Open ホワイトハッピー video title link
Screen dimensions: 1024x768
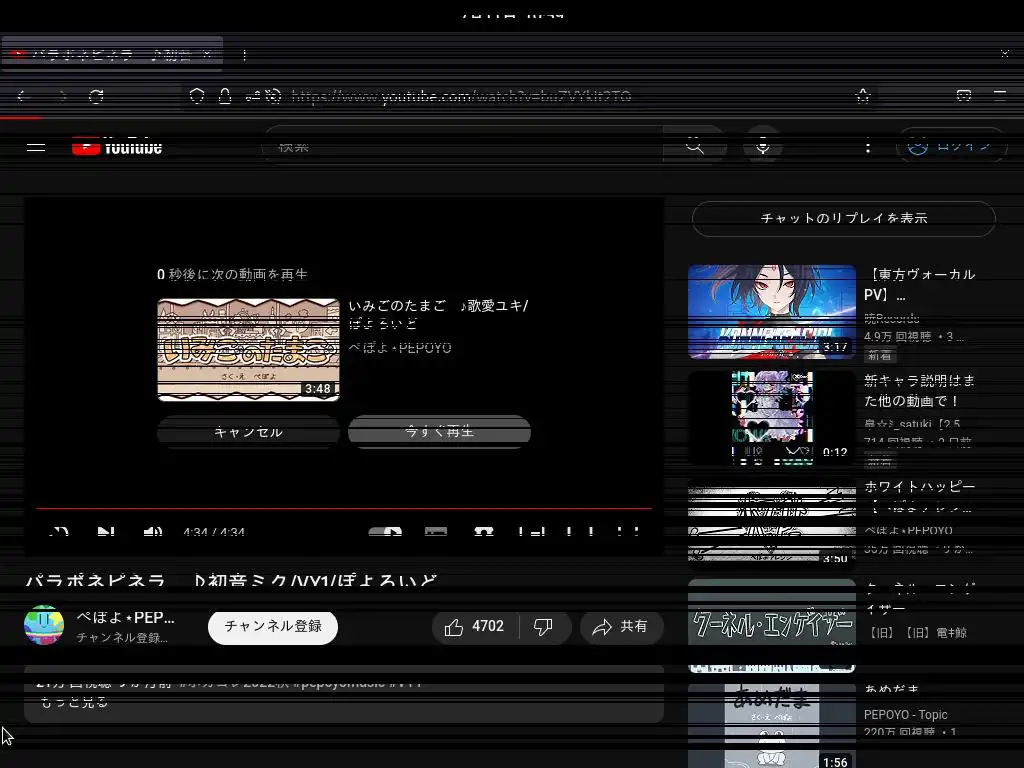pyautogui.click(x=920, y=496)
